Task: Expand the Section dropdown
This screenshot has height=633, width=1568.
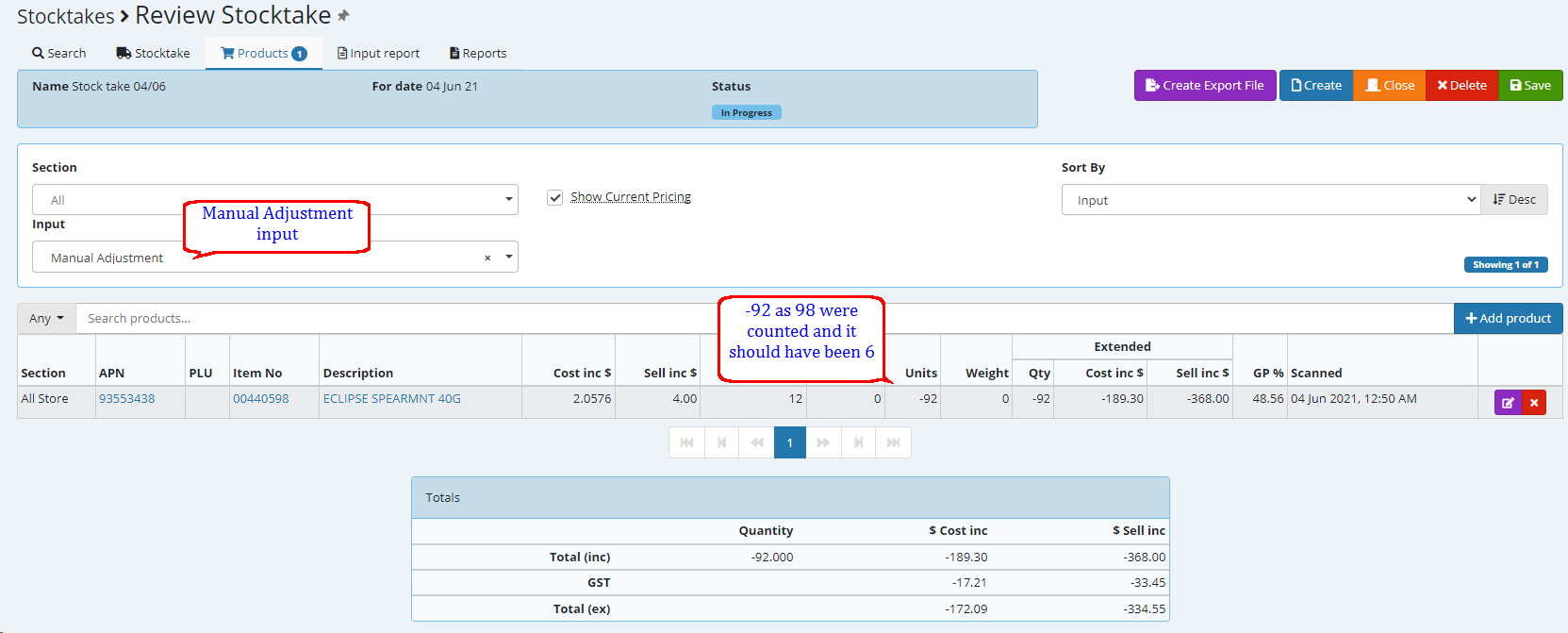Action: [x=274, y=200]
